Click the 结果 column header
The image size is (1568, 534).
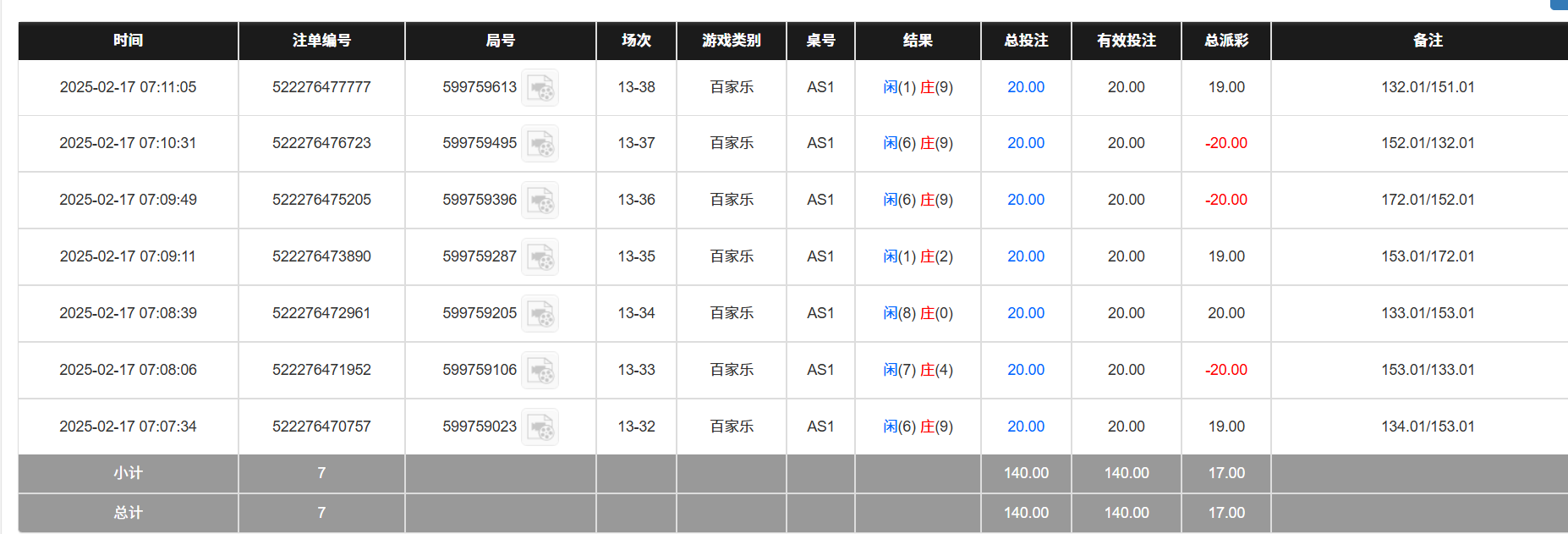coord(917,41)
